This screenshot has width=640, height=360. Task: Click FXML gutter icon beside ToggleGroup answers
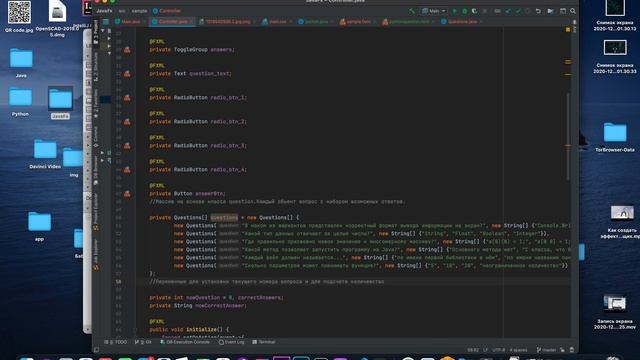coord(127,50)
